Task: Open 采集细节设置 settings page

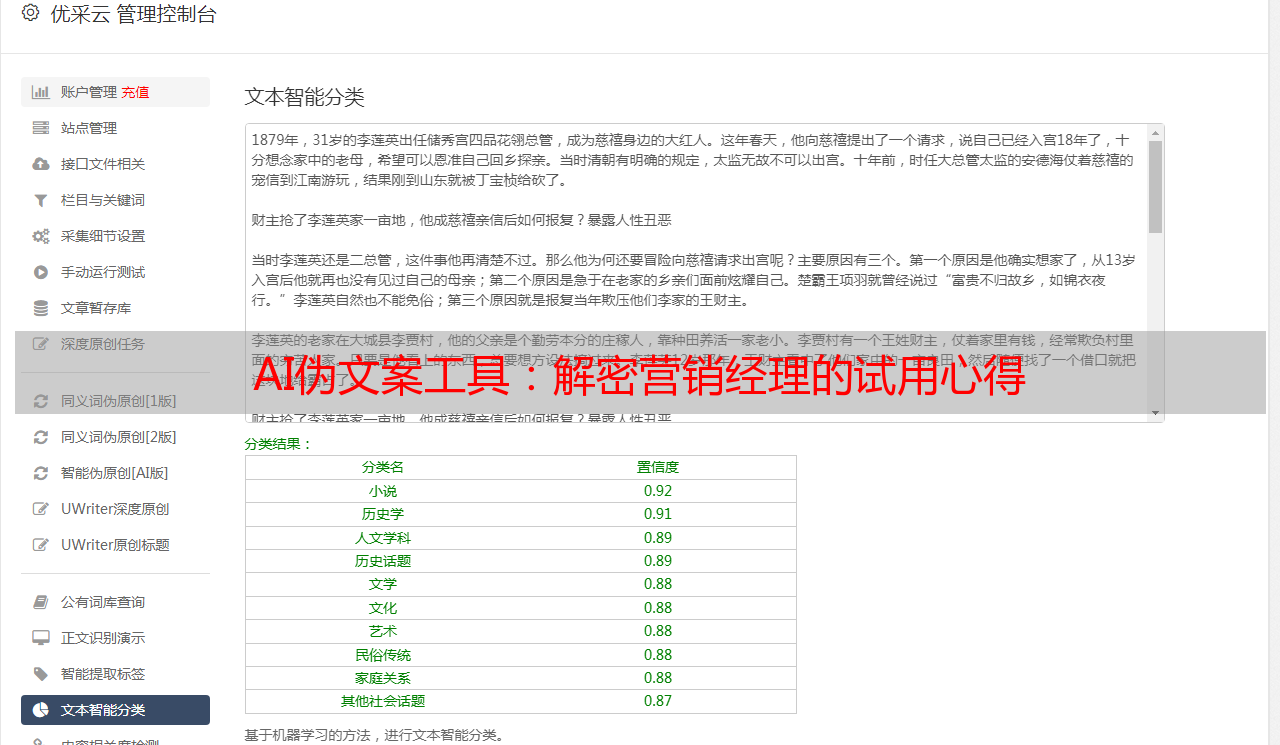Action: coord(115,236)
